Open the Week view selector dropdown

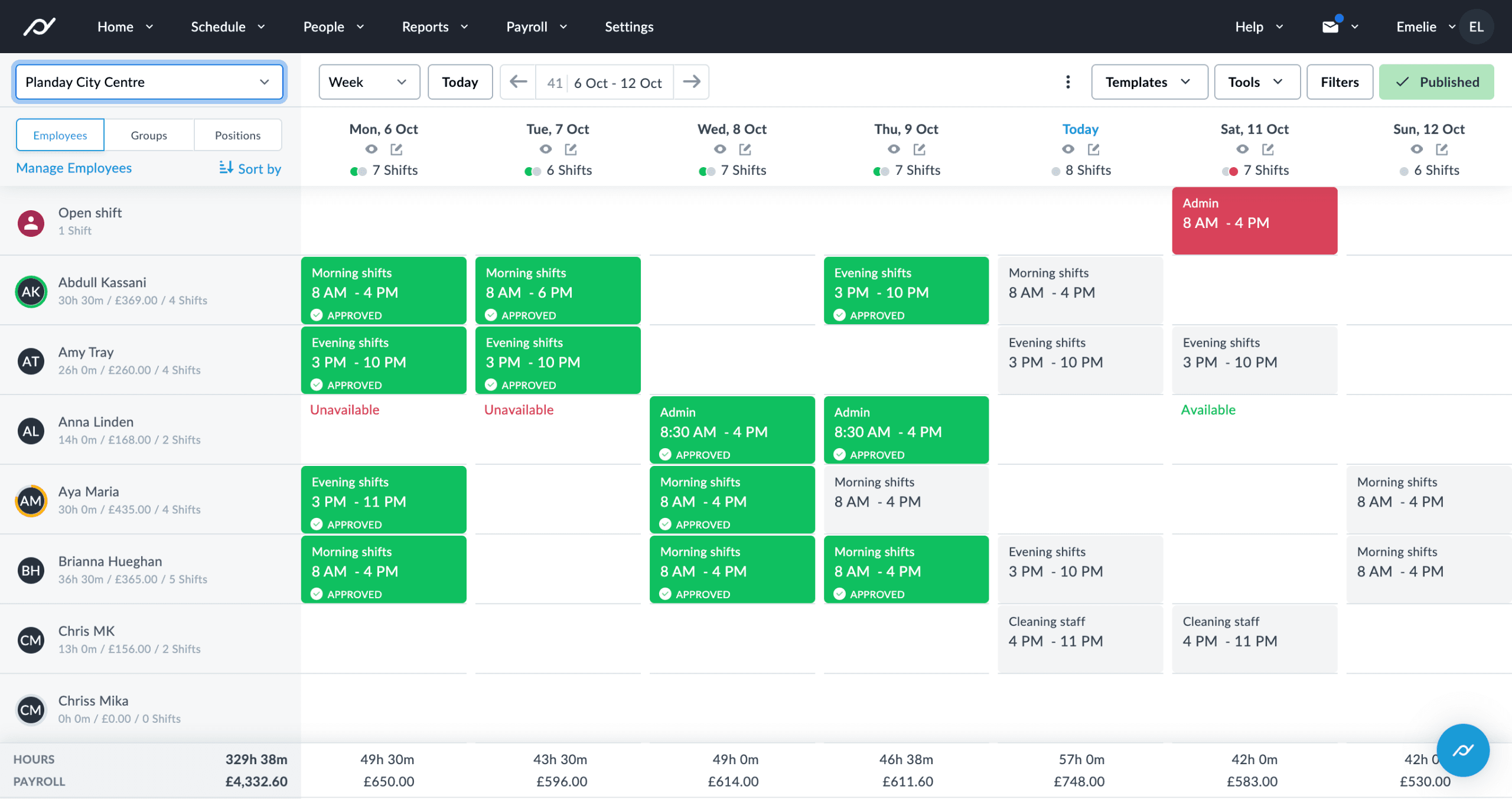pos(369,82)
